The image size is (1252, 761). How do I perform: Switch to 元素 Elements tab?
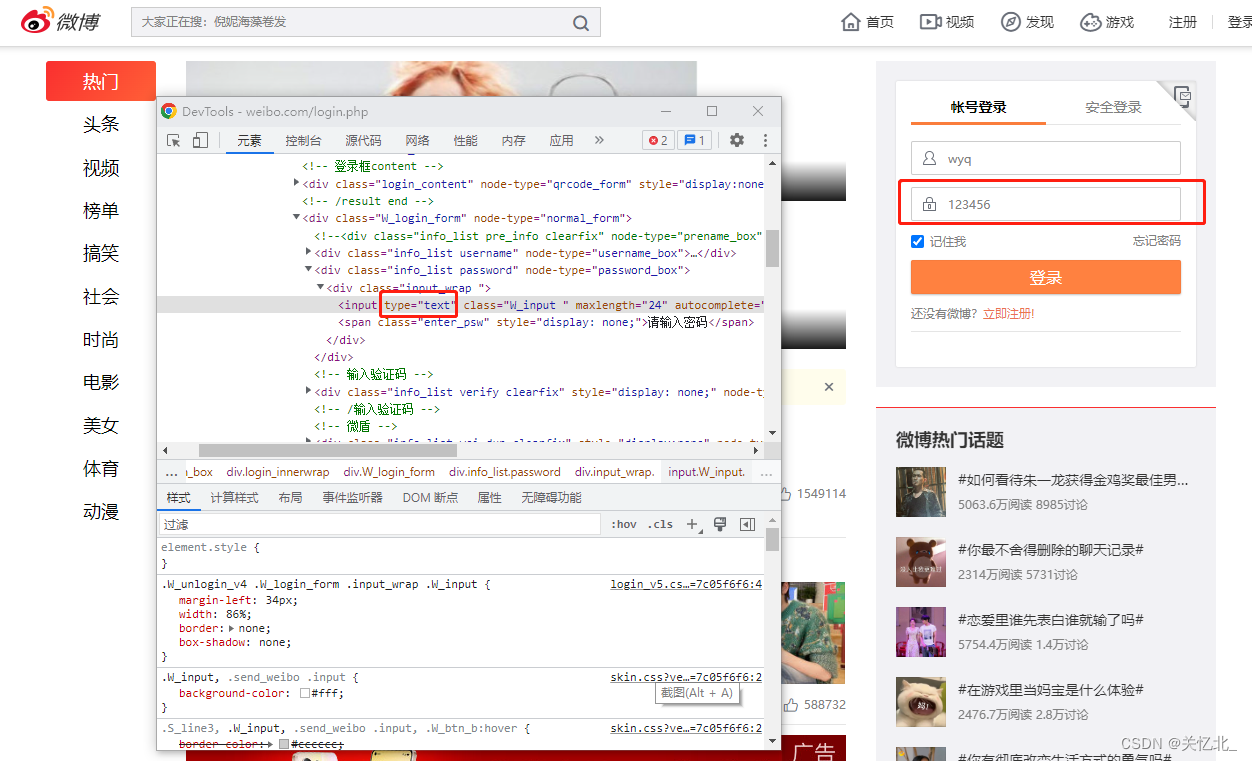[x=249, y=141]
